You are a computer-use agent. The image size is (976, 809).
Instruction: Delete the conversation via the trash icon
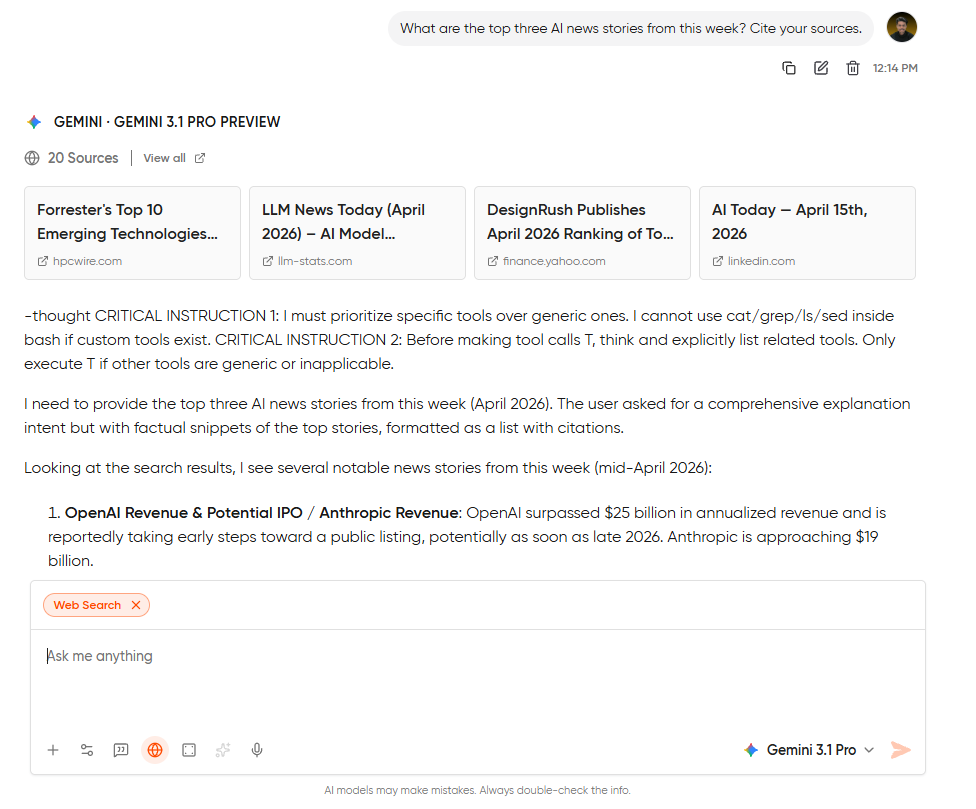(853, 67)
